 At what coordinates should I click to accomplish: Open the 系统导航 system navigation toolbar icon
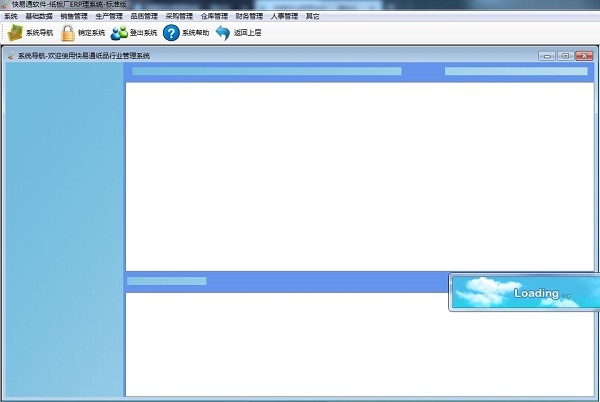16,33
